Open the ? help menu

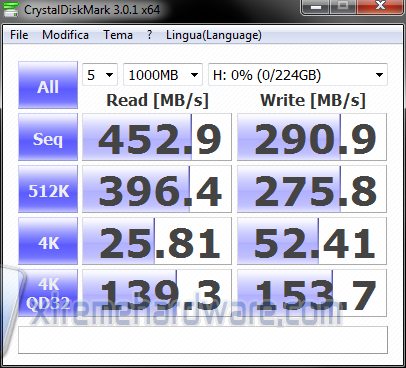[x=150, y=35]
